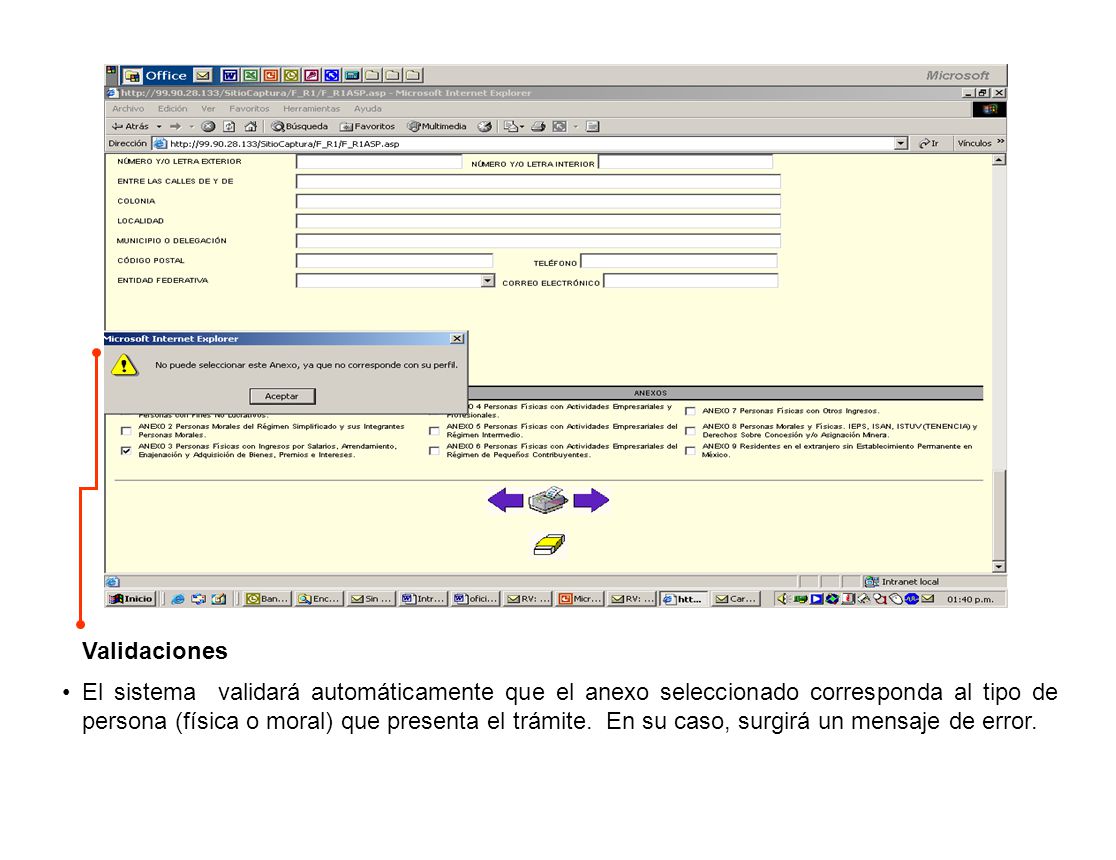1116x860 pixels.
Task: Open the mail dropdown icon on the IE toolbar
Action: [x=513, y=127]
